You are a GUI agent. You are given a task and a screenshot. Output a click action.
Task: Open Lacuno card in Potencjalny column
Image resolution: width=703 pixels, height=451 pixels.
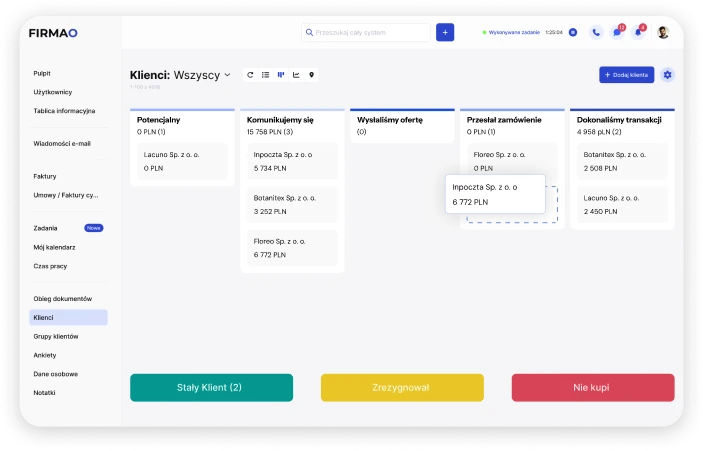click(x=182, y=161)
